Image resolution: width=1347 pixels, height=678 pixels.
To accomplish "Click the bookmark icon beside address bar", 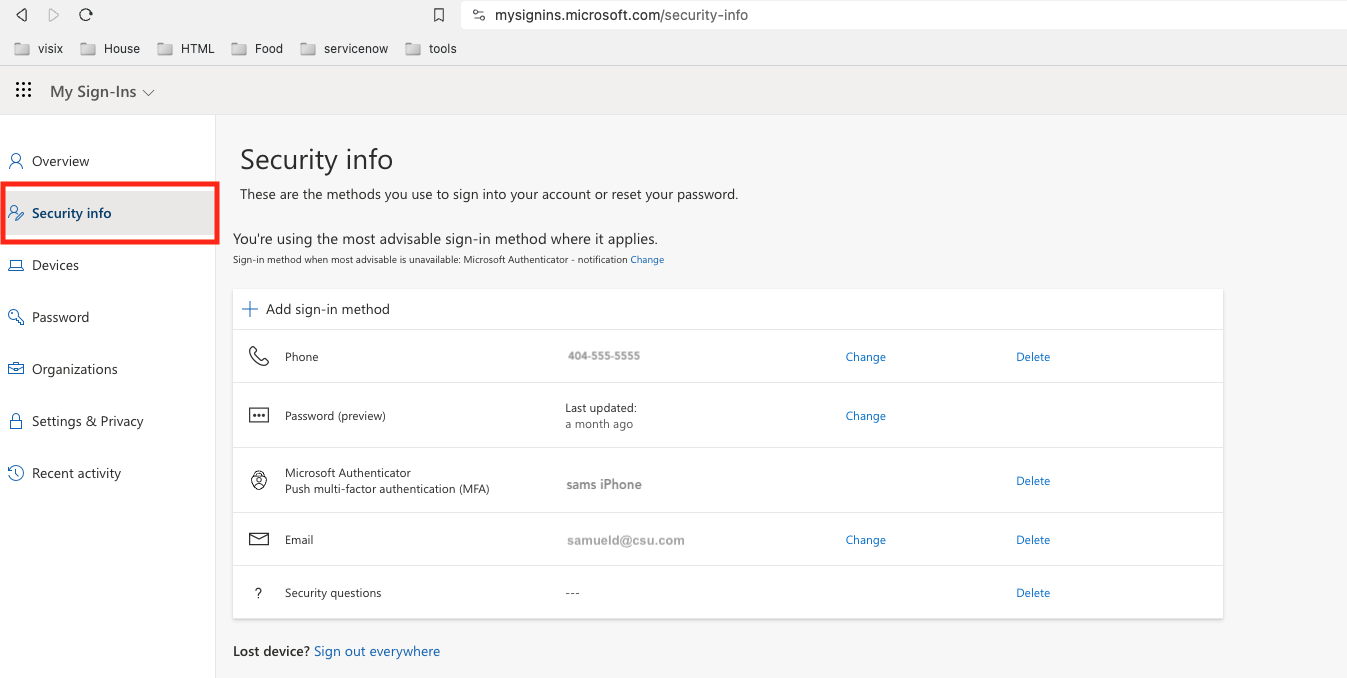I will click(x=439, y=15).
